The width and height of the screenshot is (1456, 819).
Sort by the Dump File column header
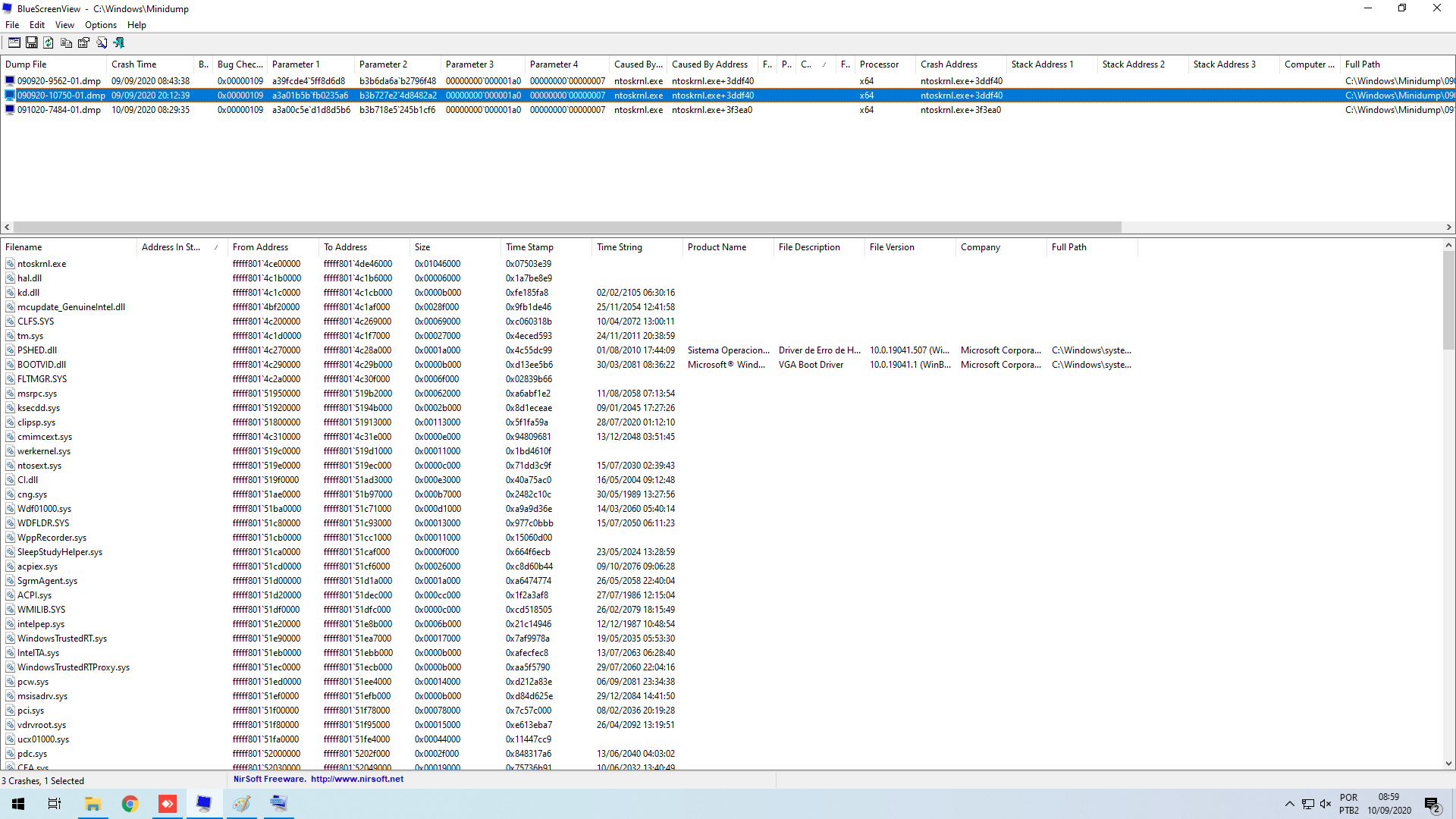pyautogui.click(x=53, y=64)
